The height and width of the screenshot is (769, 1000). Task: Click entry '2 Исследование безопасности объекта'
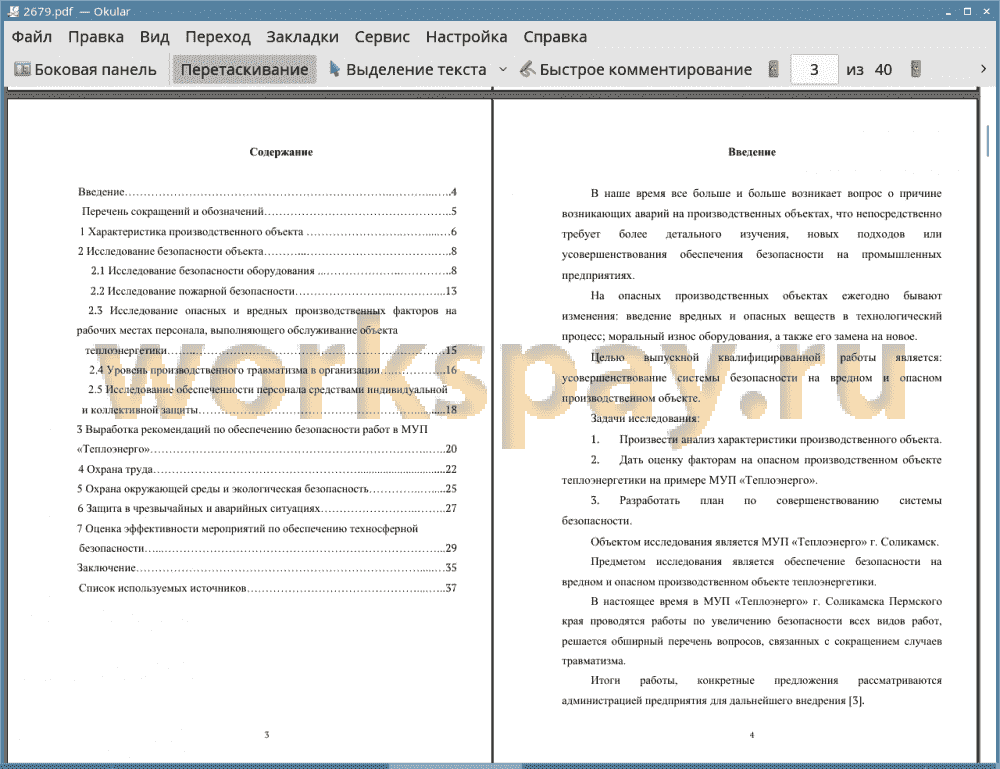point(267,251)
